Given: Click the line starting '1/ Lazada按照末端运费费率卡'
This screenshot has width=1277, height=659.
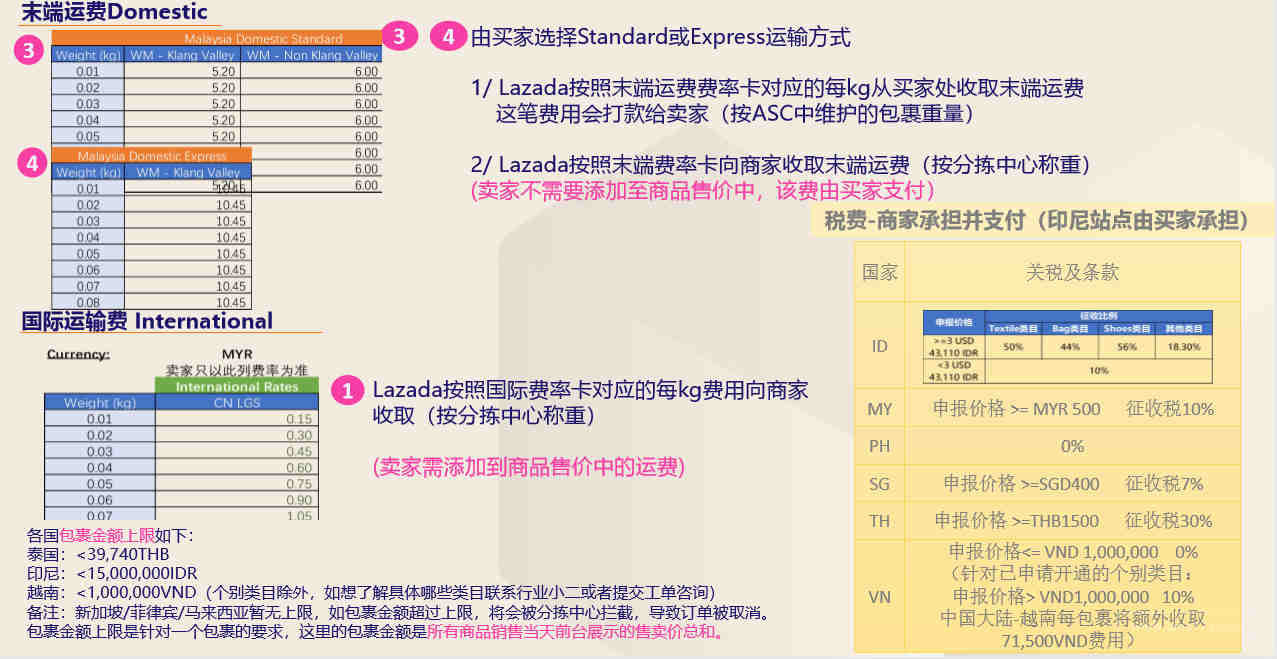Looking at the screenshot, I should [x=777, y=88].
